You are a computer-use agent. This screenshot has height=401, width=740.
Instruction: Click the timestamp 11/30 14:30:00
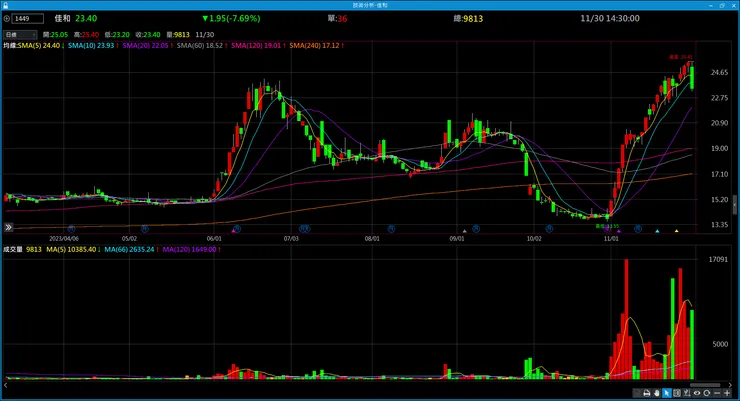[x=610, y=18]
